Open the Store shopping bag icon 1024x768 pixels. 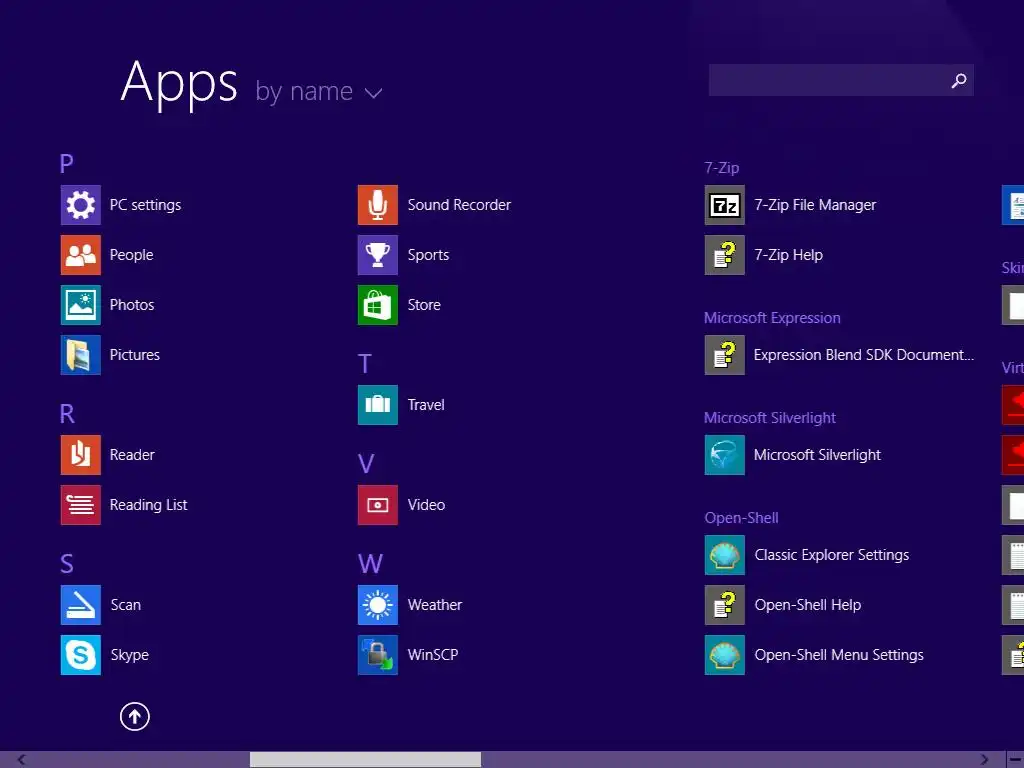coord(377,305)
